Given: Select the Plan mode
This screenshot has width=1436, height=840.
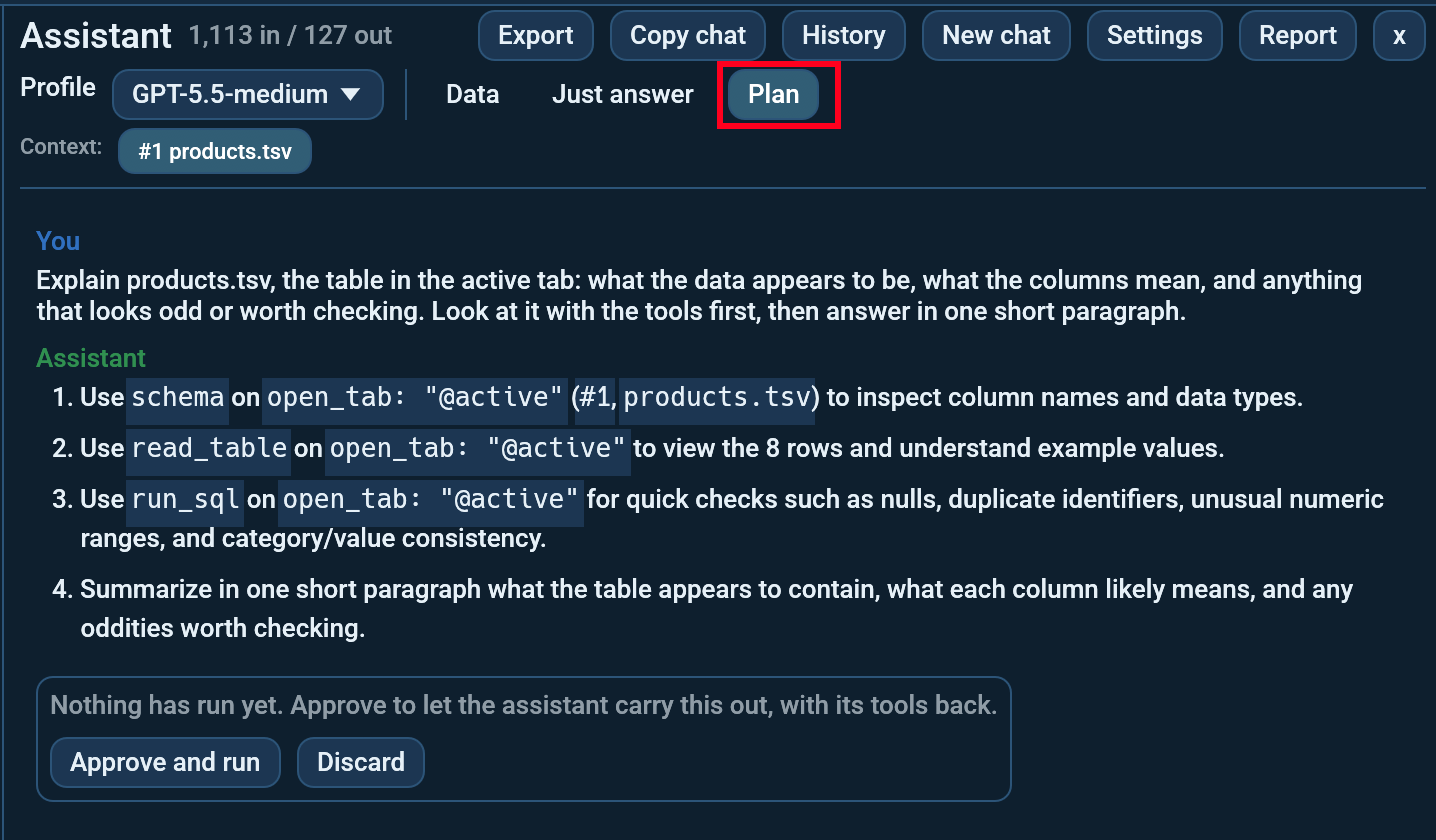Looking at the screenshot, I should [774, 95].
